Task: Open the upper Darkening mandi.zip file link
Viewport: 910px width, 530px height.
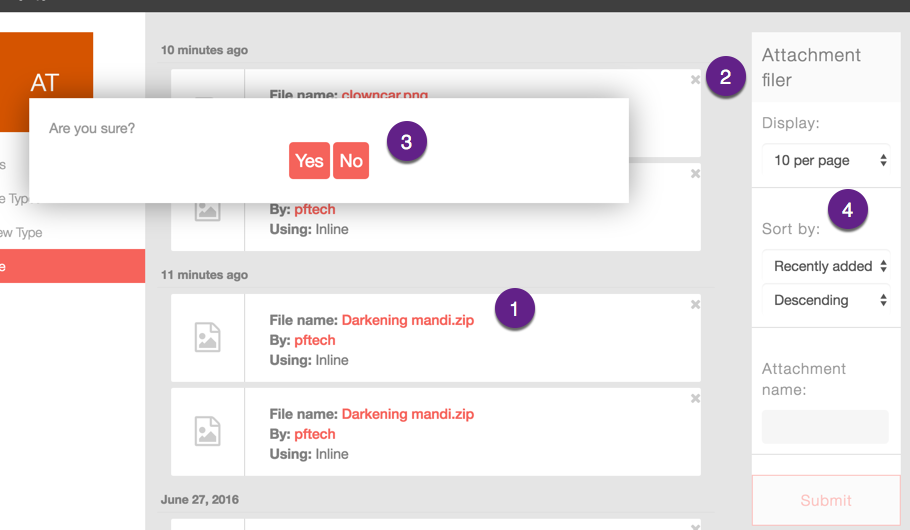Action: coord(407,320)
